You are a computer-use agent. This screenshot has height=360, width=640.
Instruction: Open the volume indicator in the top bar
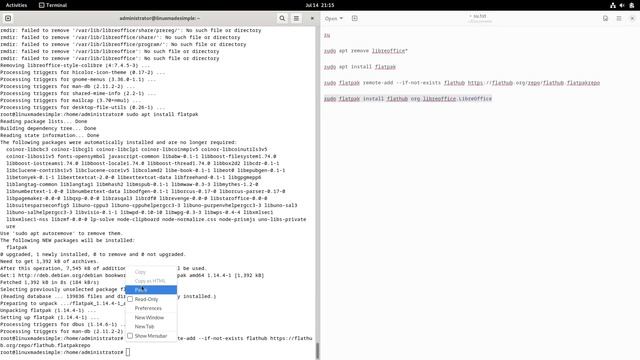point(622,5)
